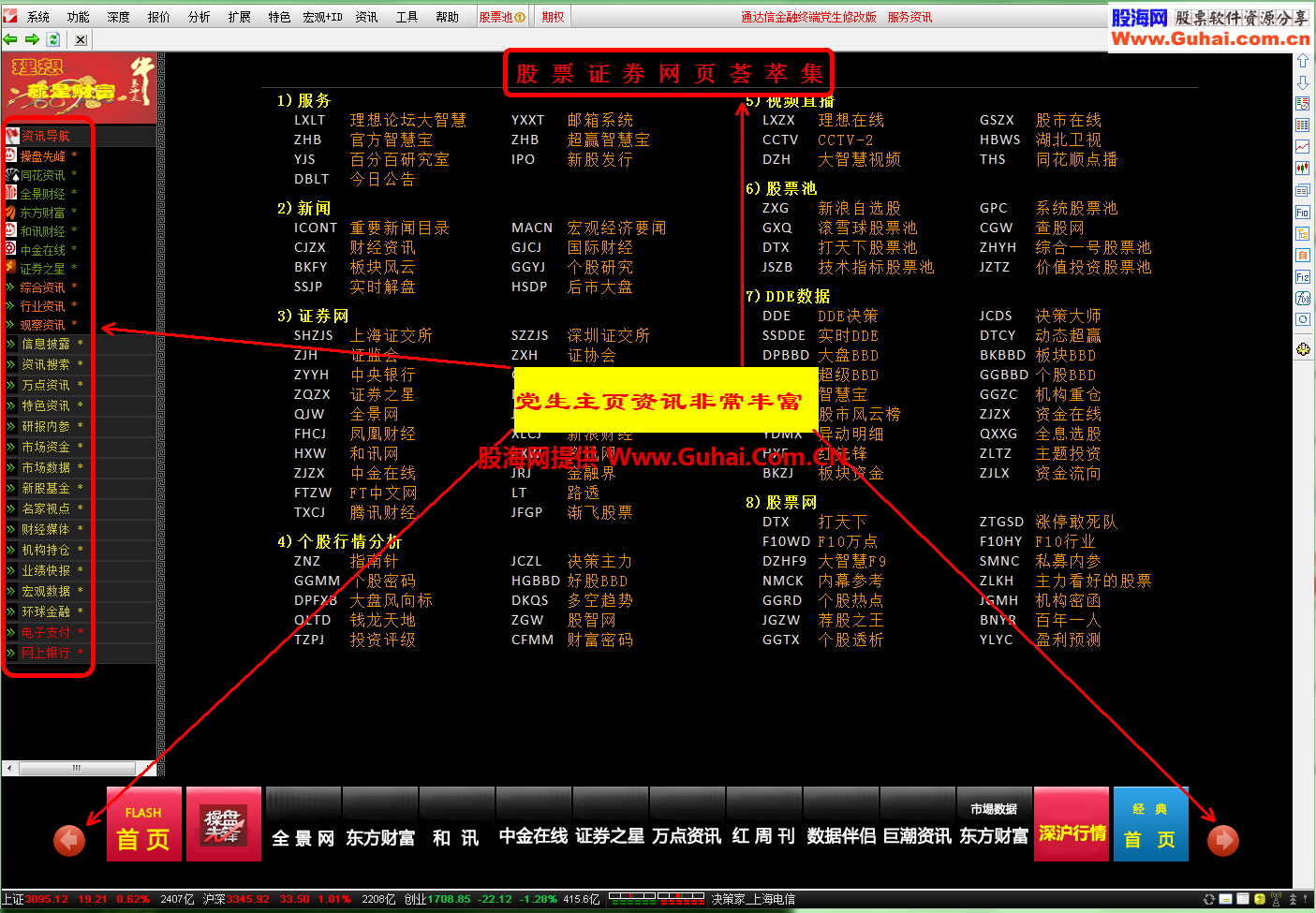
Task: Expand 综合资讯 in the sidebar
Action: point(43,287)
